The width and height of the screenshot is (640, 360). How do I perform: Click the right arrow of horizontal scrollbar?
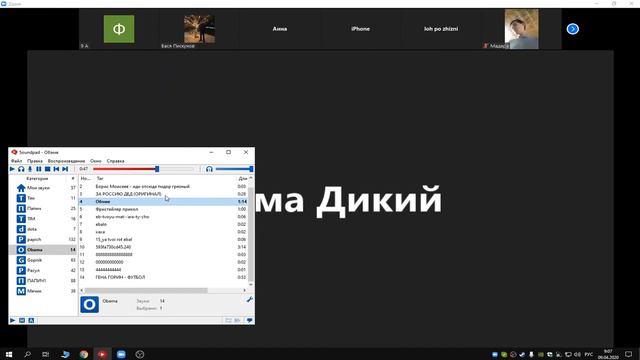[x=244, y=290]
